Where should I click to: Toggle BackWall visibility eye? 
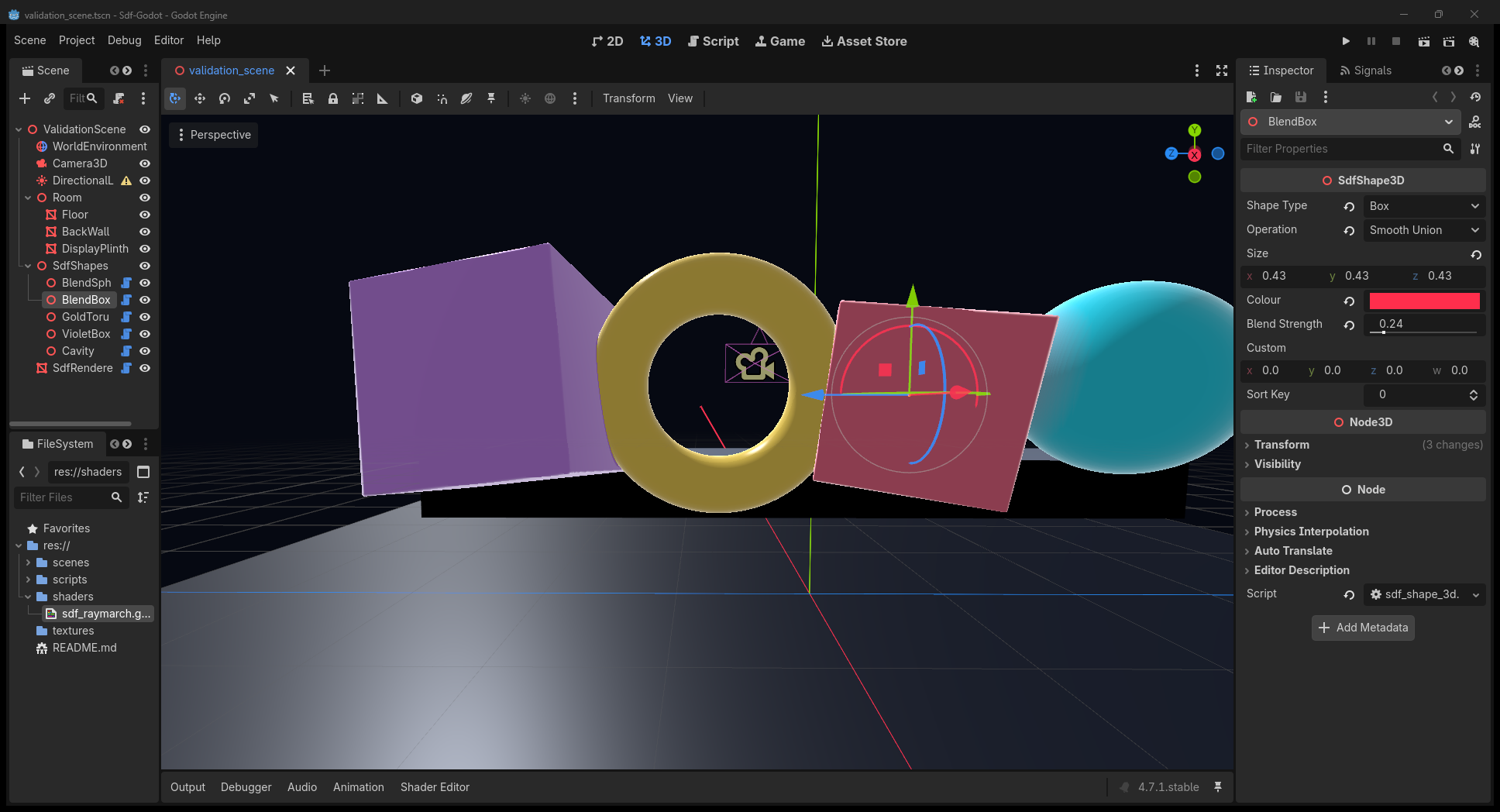click(x=145, y=232)
